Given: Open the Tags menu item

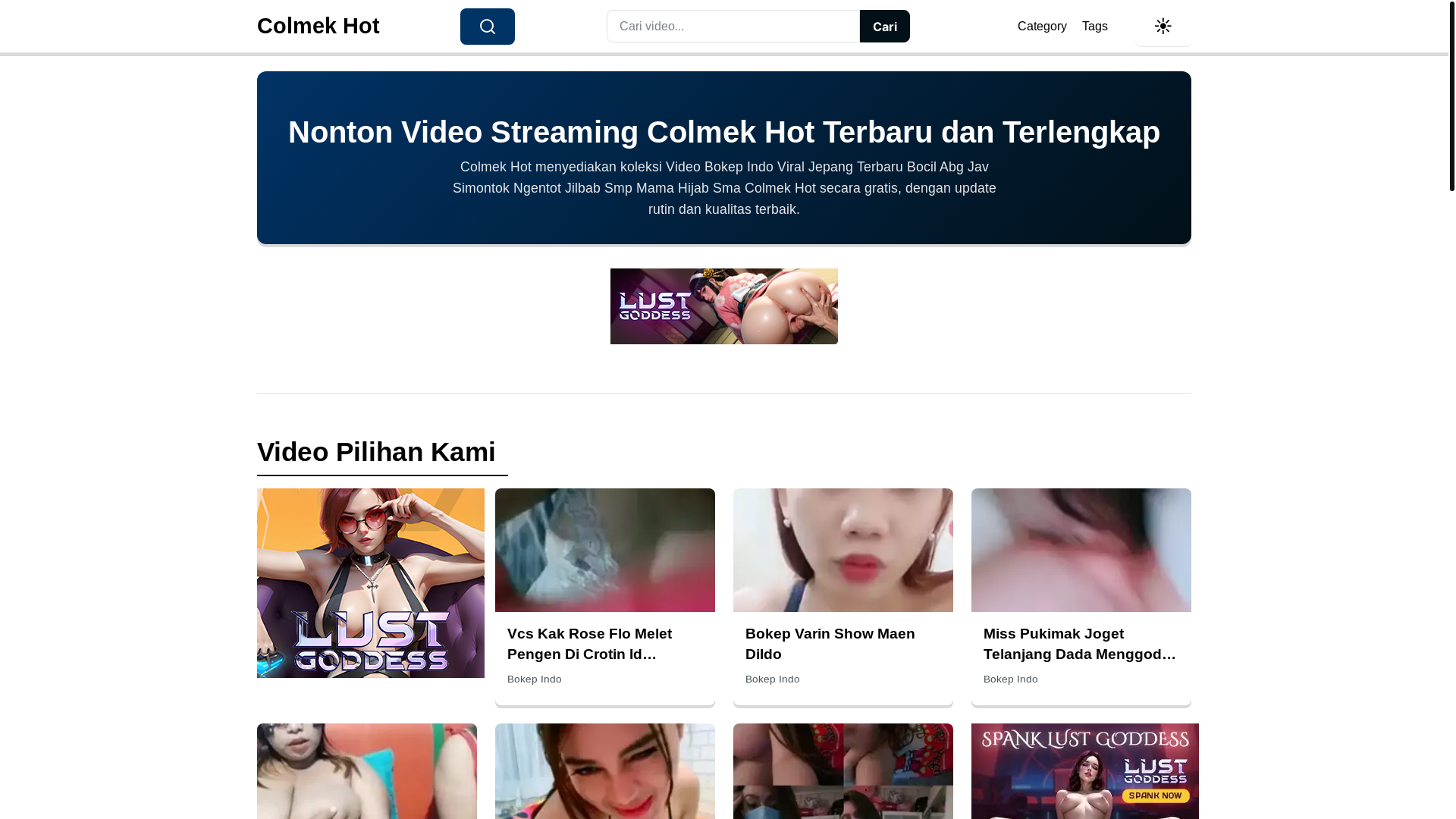Looking at the screenshot, I should click(x=1094, y=27).
